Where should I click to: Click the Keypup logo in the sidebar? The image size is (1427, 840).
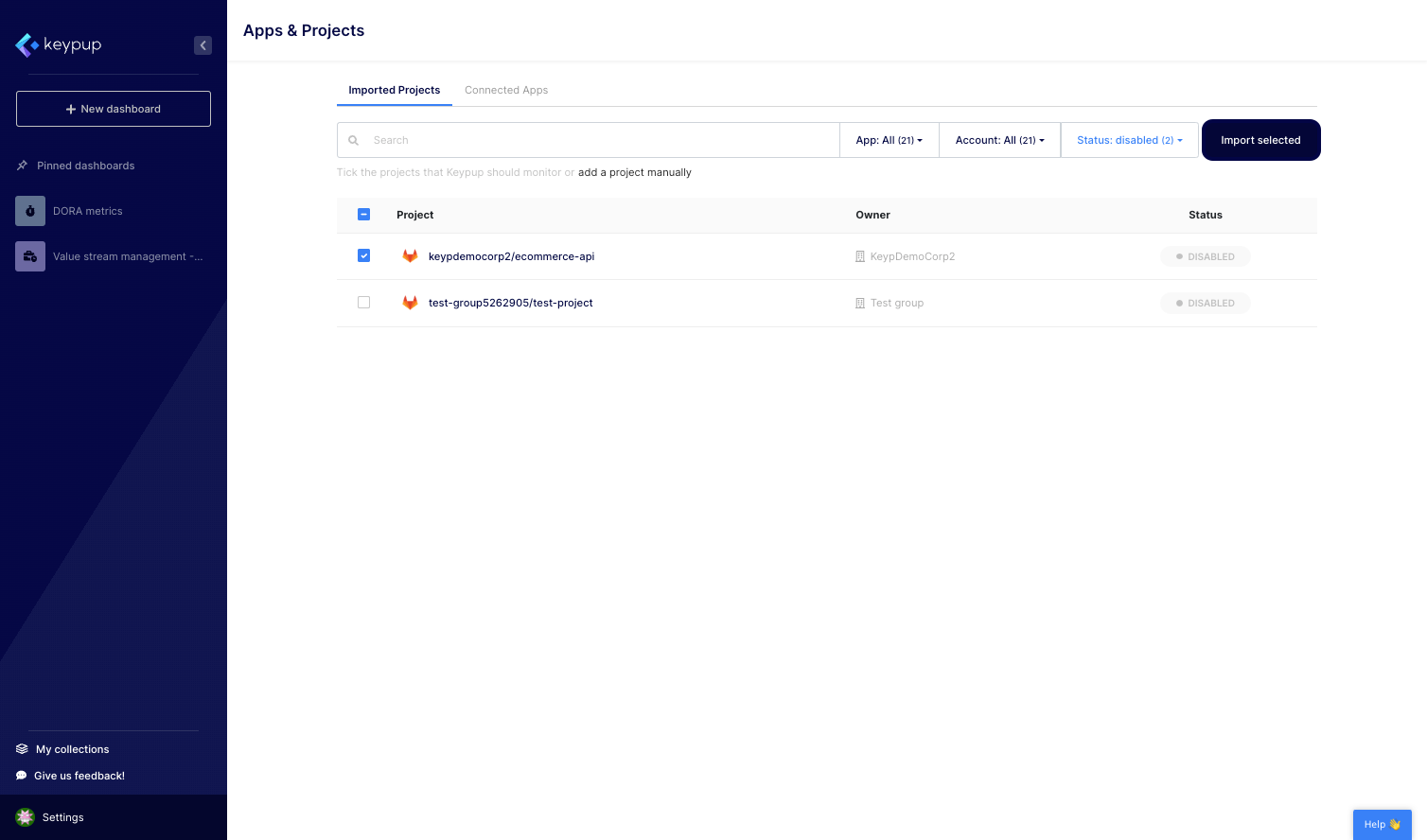pos(58,44)
